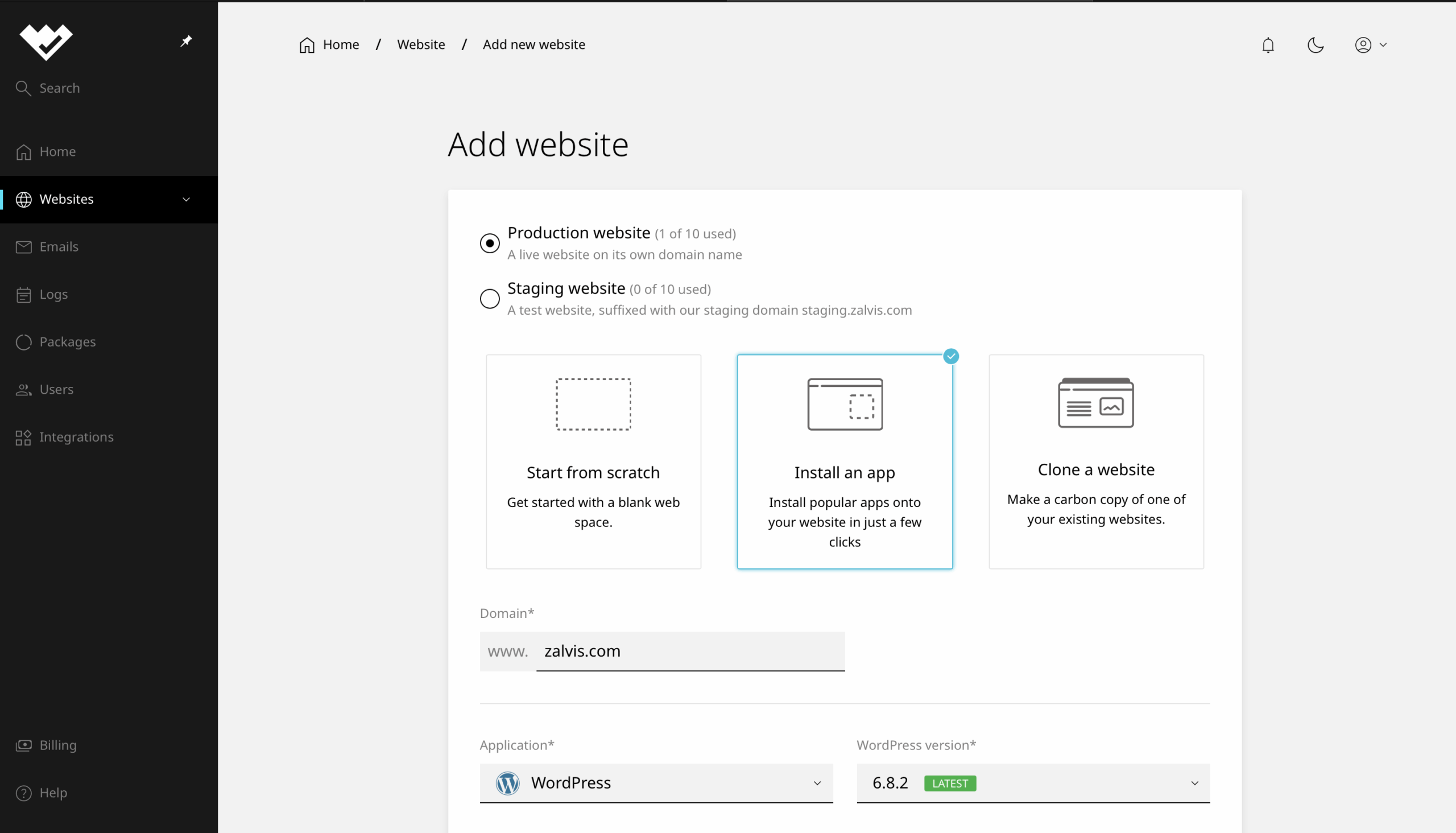The height and width of the screenshot is (833, 1456).
Task: Open WordPress version 6.8.2 dropdown
Action: (x=1032, y=783)
